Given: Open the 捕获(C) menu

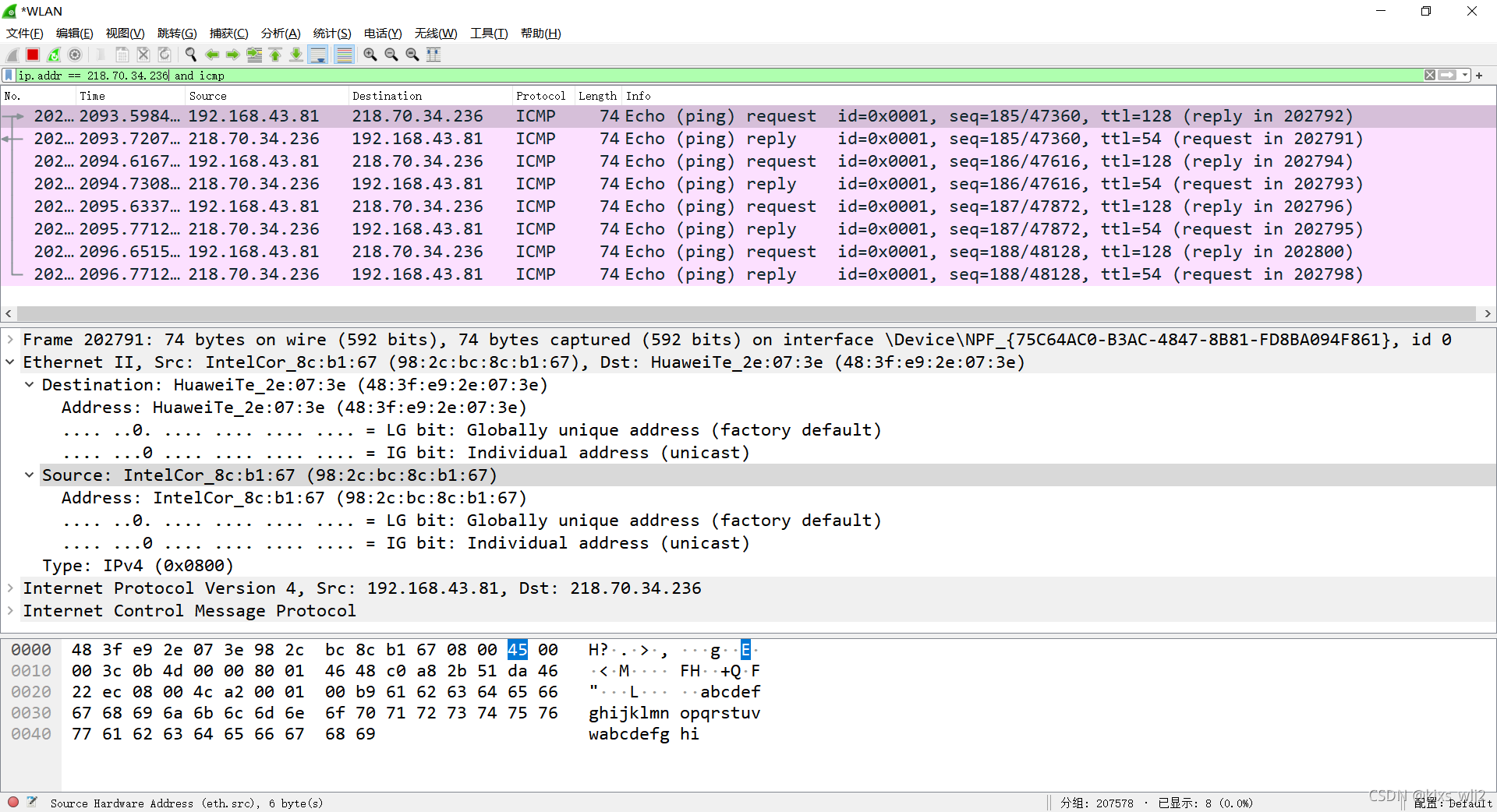Looking at the screenshot, I should pos(229,34).
